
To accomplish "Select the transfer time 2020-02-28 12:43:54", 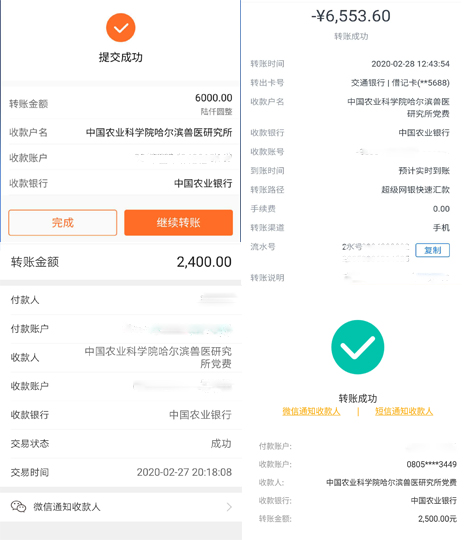I will [x=410, y=64].
